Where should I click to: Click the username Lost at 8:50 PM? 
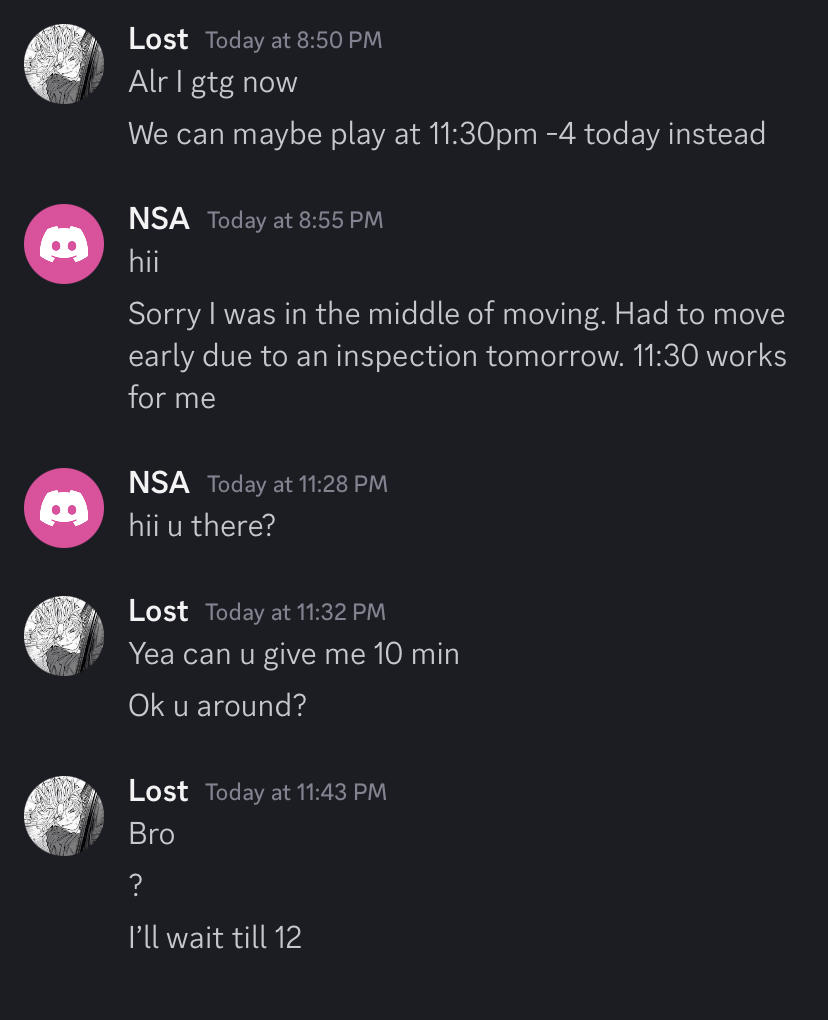coord(158,39)
